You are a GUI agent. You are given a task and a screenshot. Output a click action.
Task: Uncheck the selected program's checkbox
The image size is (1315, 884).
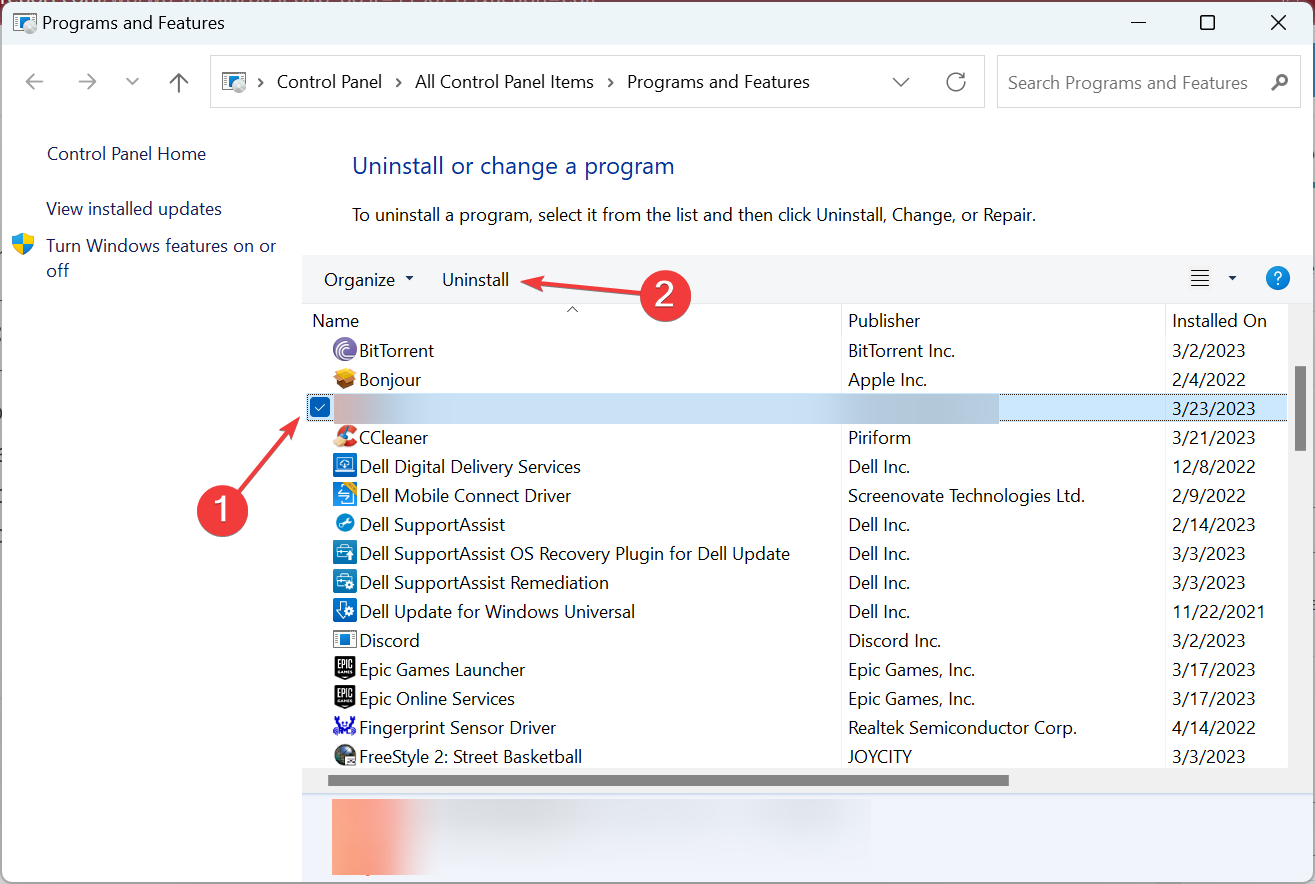tap(319, 407)
